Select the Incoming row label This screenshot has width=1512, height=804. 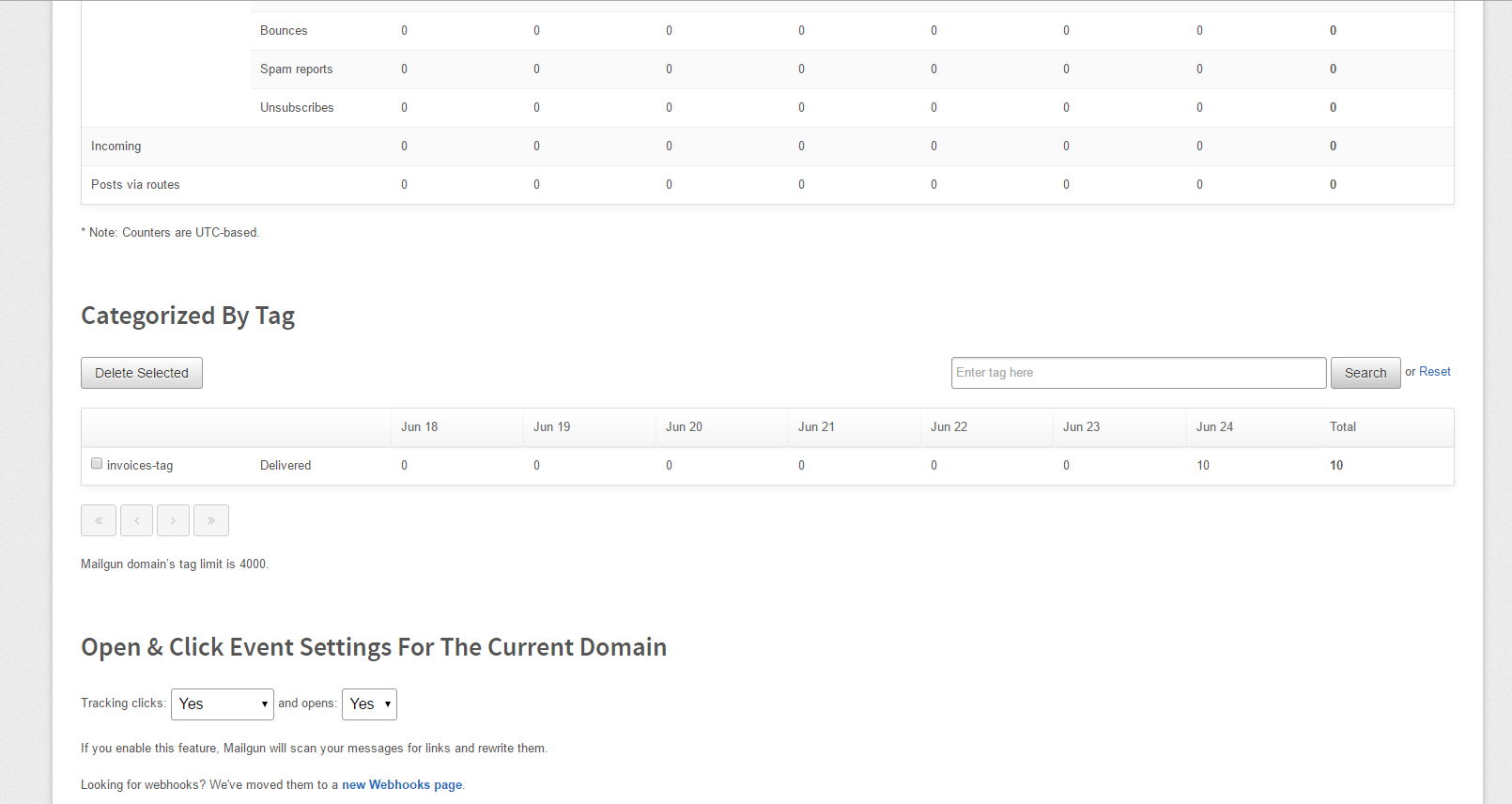click(x=116, y=147)
